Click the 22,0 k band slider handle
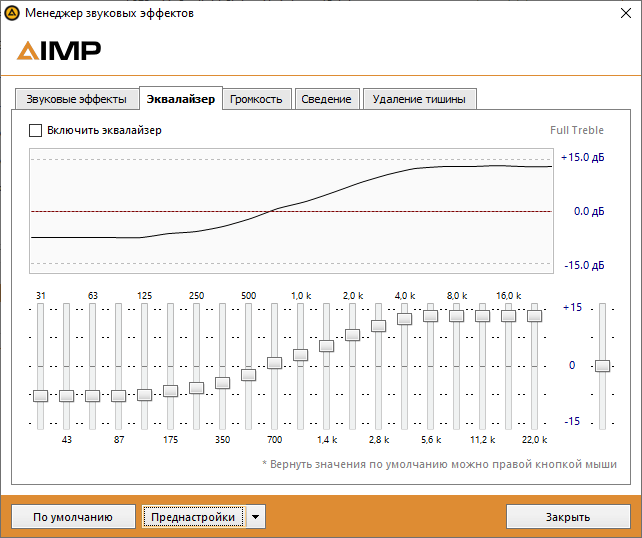This screenshot has width=642, height=538. pos(535,315)
